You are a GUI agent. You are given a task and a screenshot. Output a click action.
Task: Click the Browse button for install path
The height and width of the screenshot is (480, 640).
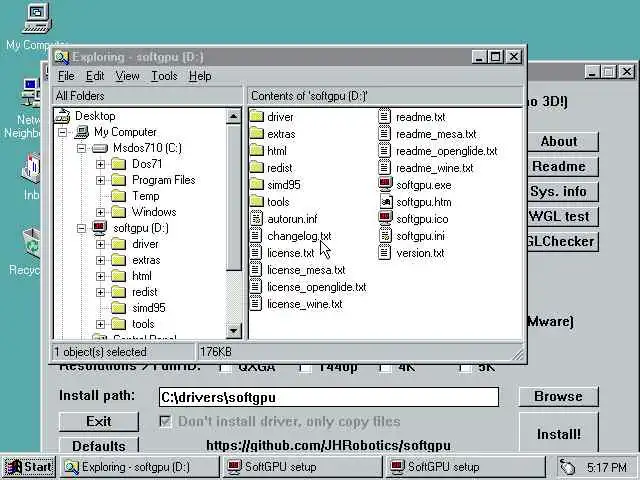click(558, 396)
